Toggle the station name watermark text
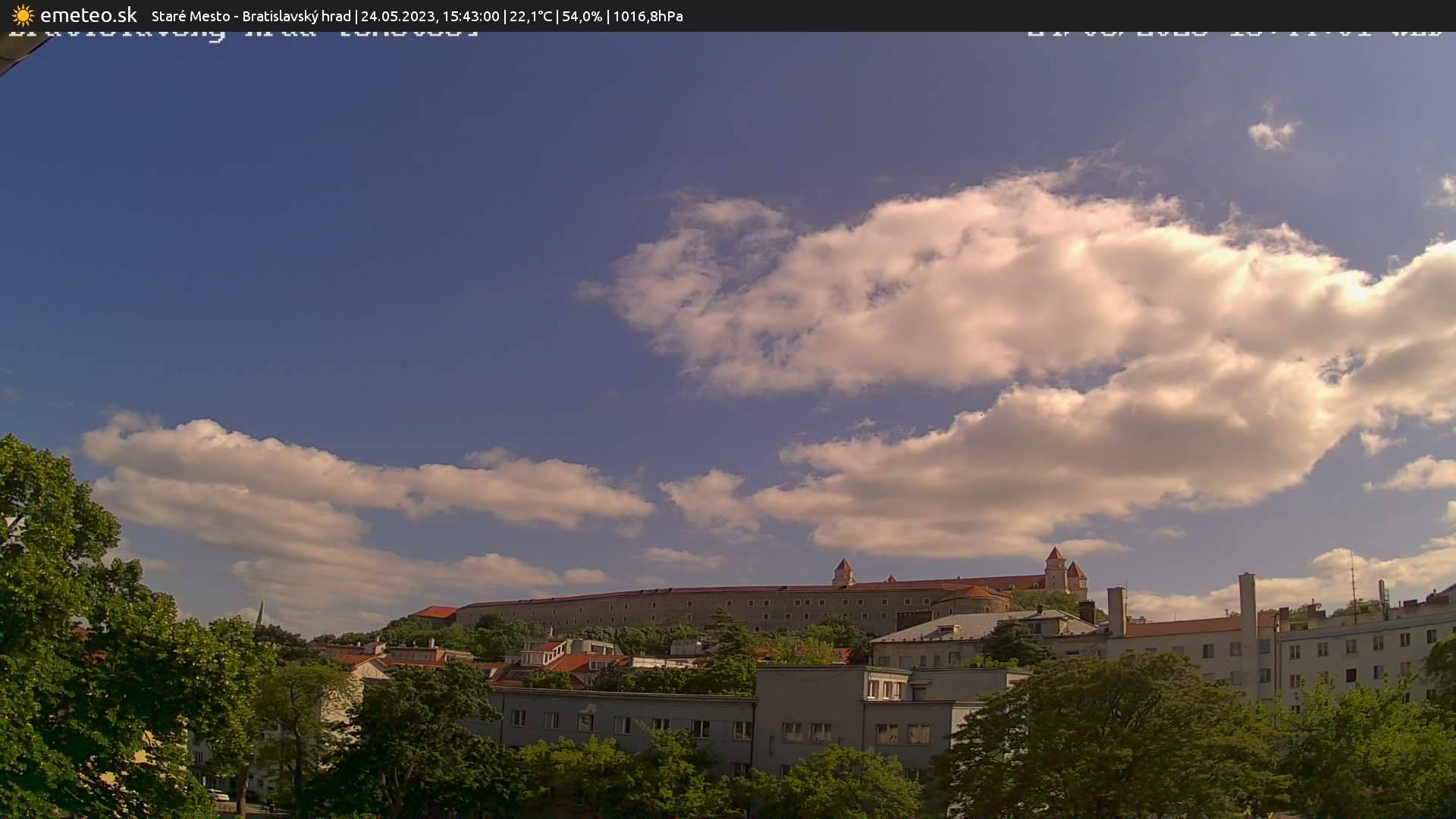Viewport: 1456px width, 819px height. [x=243, y=30]
